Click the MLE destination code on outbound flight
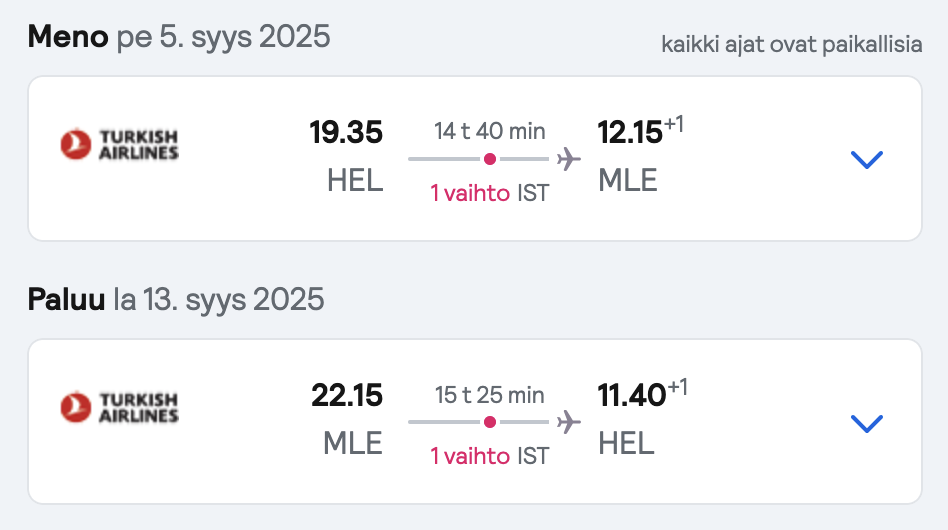Screen dimensions: 948x530 [628, 181]
